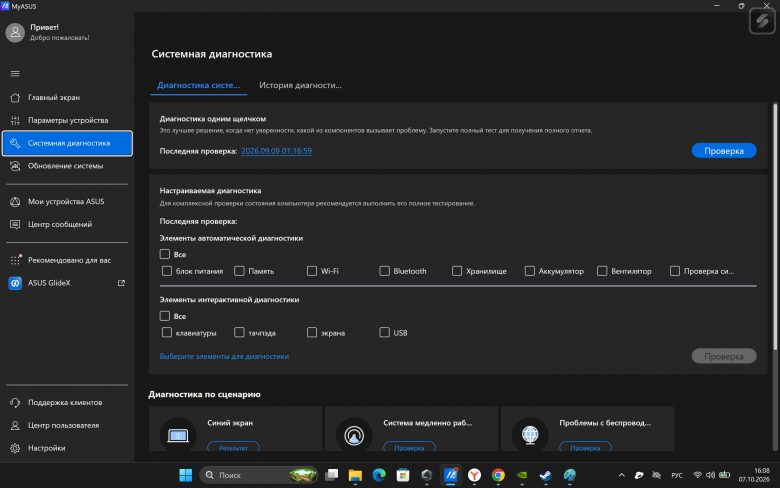Click the ASUS GlideX app icon

(x=15, y=283)
